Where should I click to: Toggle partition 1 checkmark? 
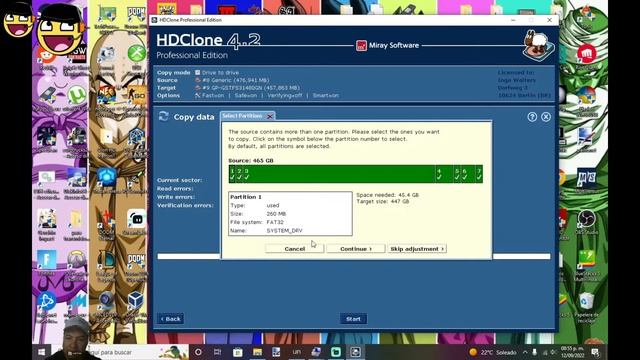coord(232,177)
